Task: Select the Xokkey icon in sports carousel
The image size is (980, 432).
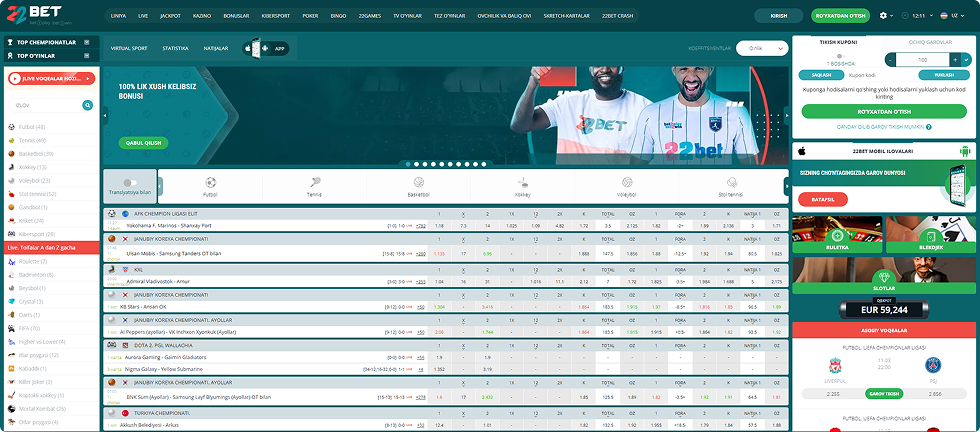Action: [x=522, y=183]
